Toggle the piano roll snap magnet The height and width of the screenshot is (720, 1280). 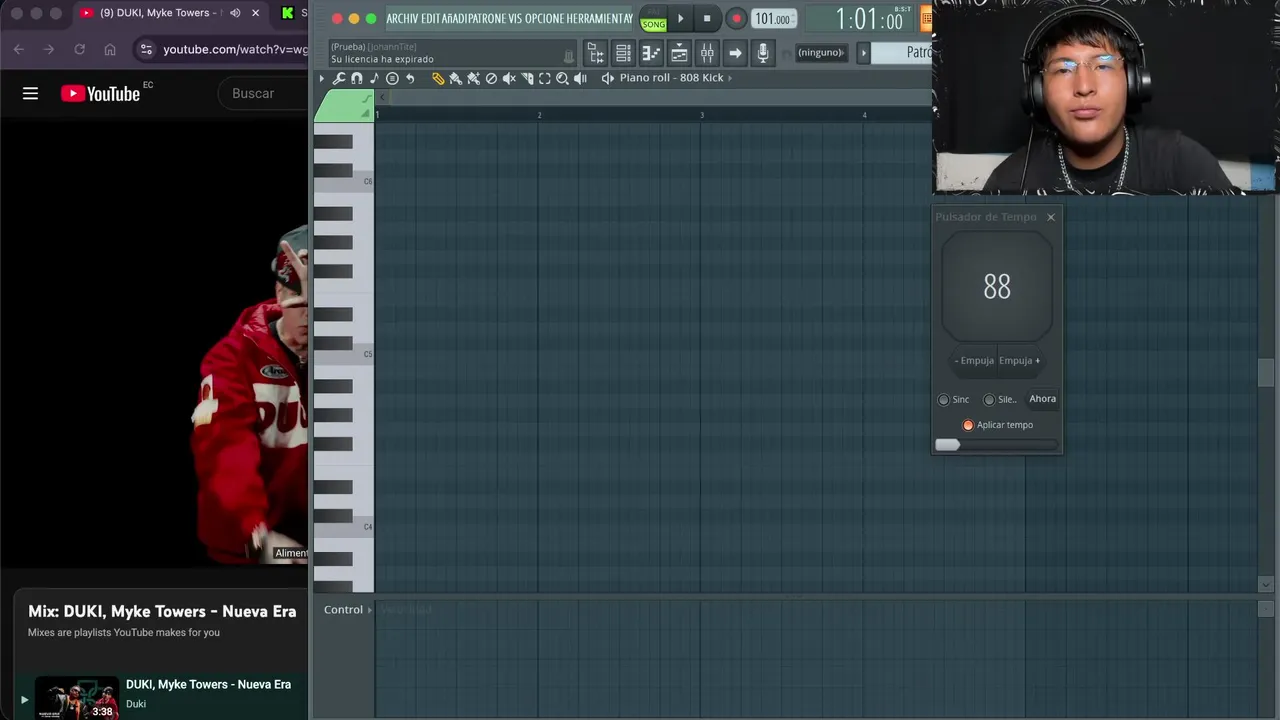click(x=357, y=78)
